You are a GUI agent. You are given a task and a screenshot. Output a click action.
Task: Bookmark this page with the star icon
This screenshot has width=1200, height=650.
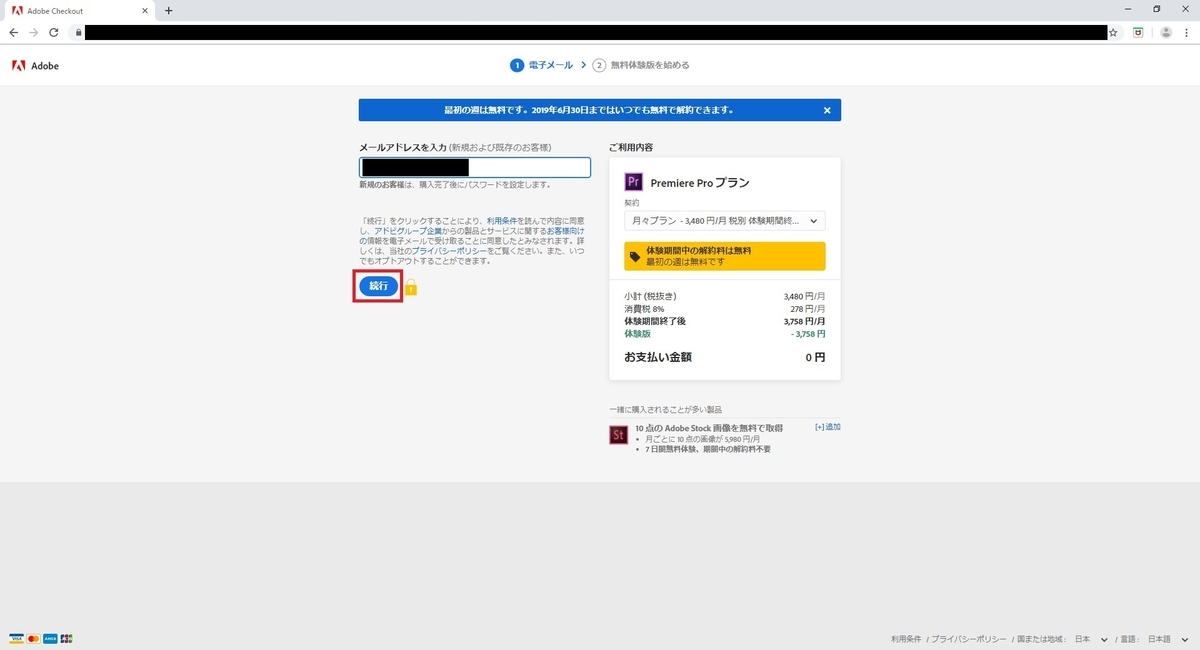click(x=1113, y=32)
